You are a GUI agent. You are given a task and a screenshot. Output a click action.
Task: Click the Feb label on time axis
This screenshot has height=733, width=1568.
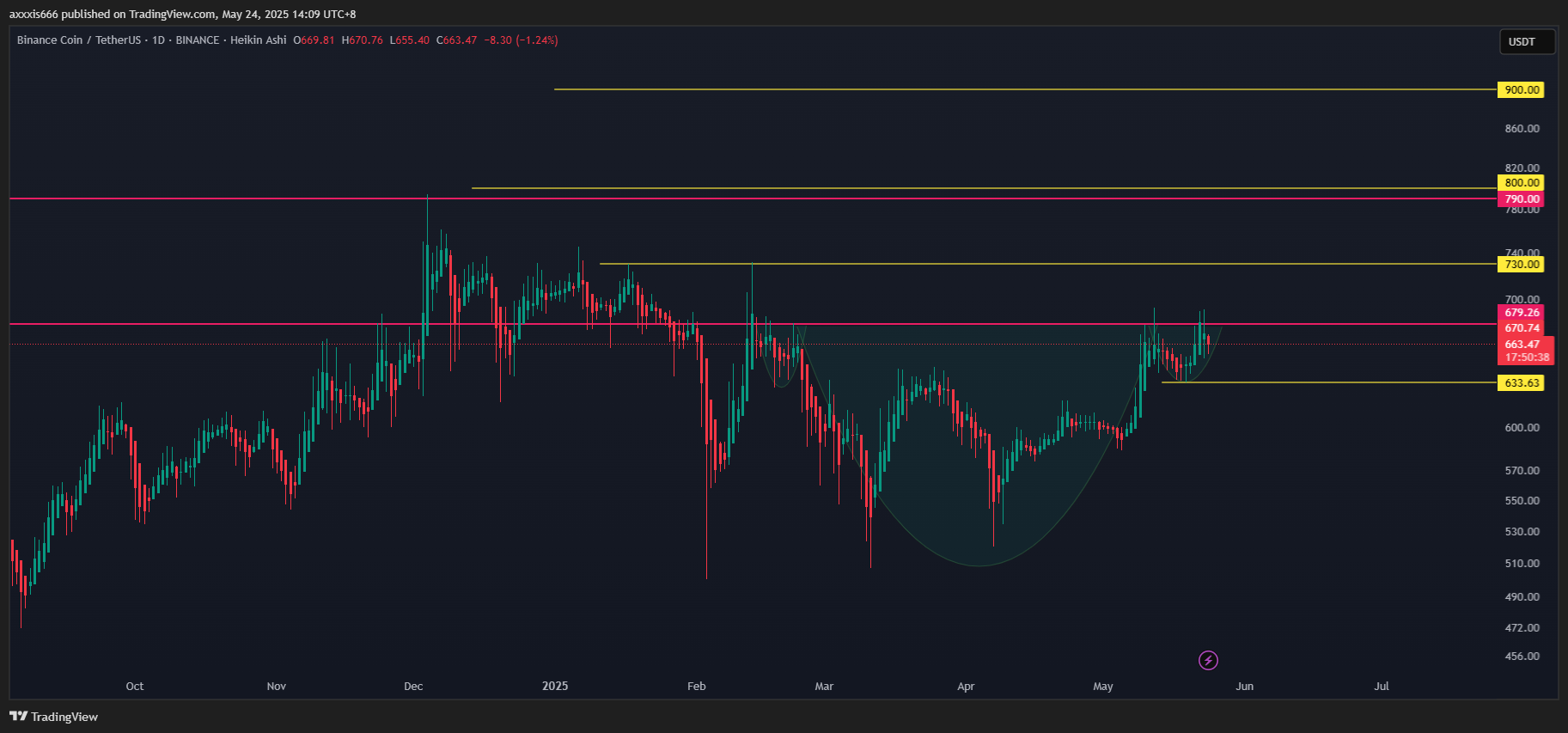coord(697,686)
